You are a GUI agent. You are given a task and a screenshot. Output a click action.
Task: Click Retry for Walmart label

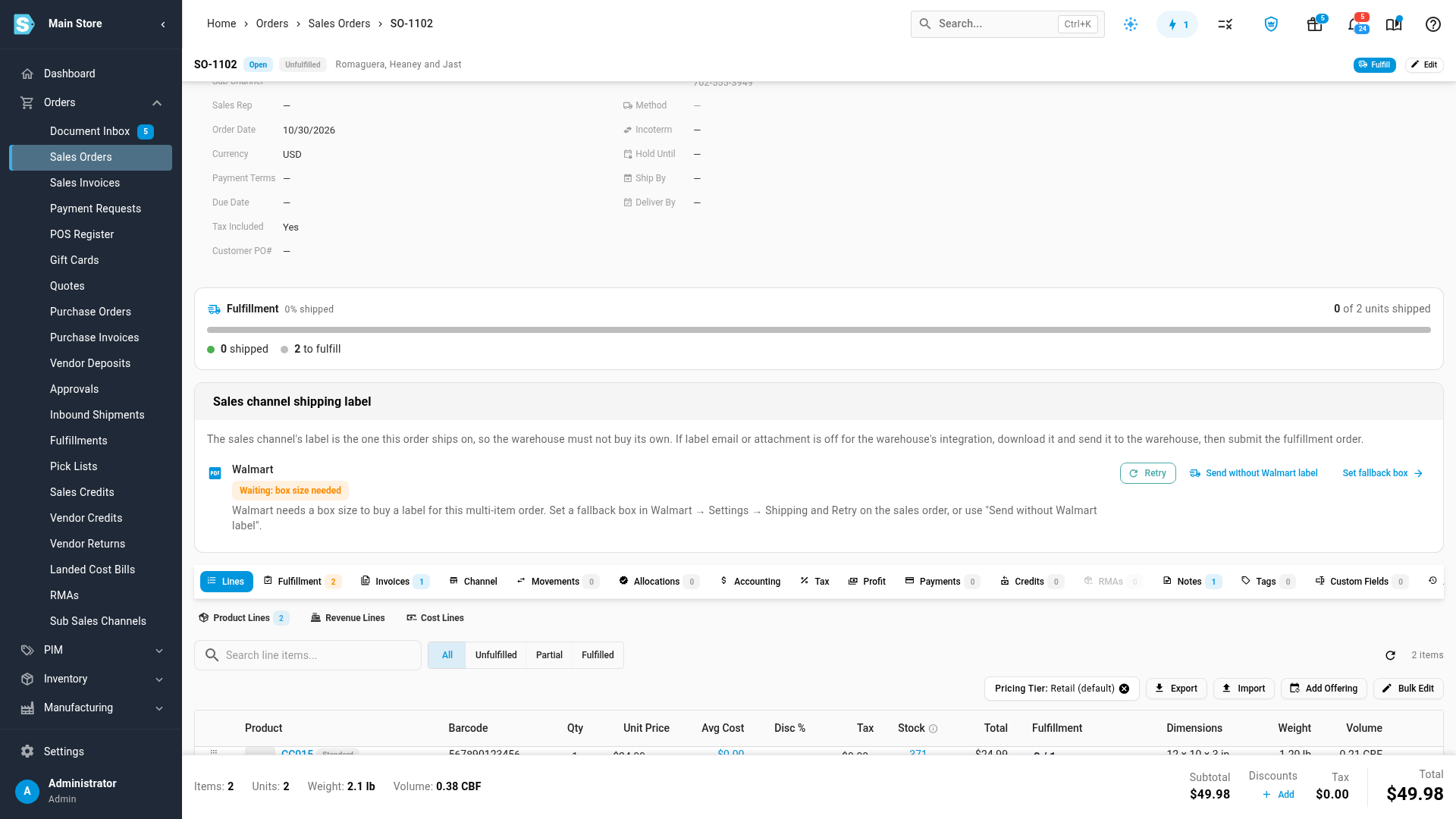tap(1147, 473)
